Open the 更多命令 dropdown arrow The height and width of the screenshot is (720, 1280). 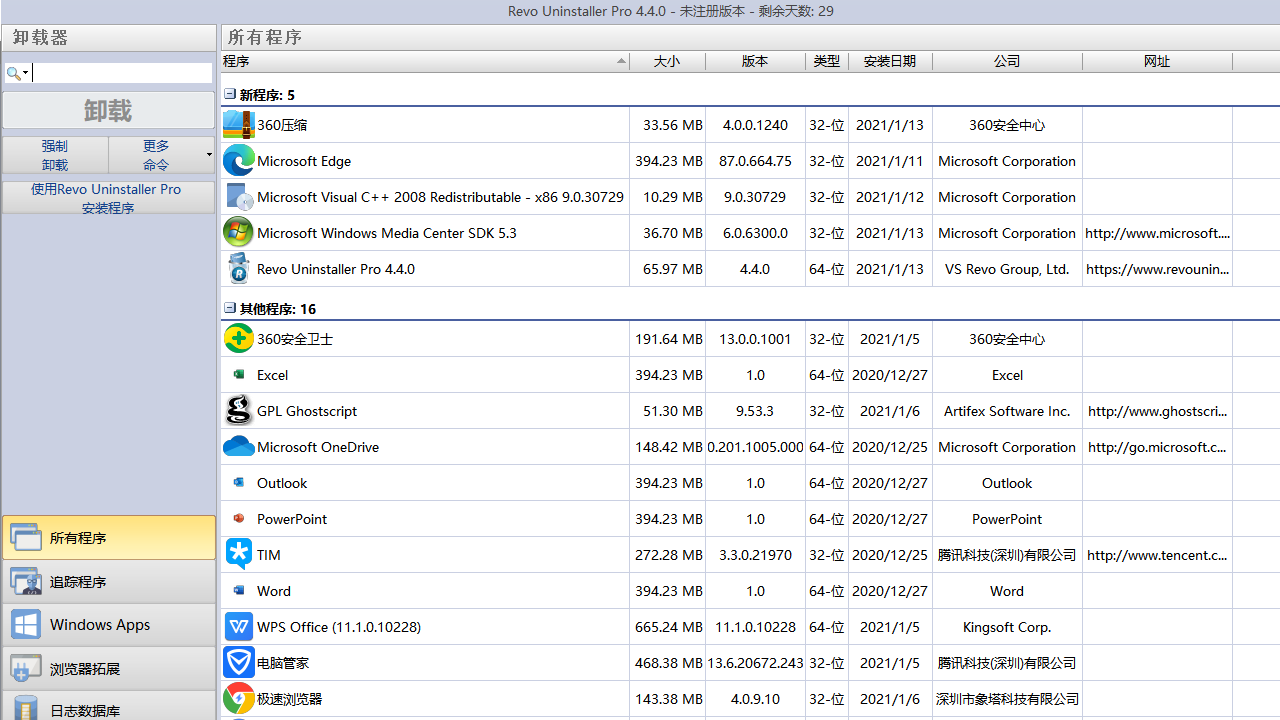pyautogui.click(x=207, y=154)
